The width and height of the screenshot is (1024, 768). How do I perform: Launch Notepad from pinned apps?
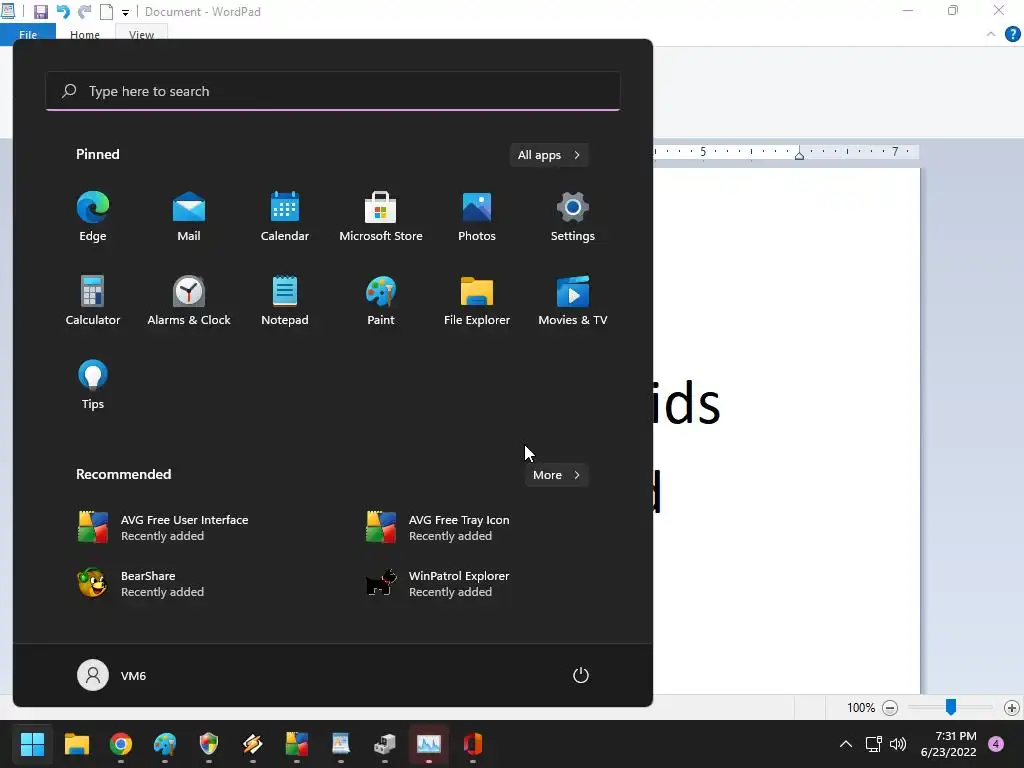[x=285, y=300]
